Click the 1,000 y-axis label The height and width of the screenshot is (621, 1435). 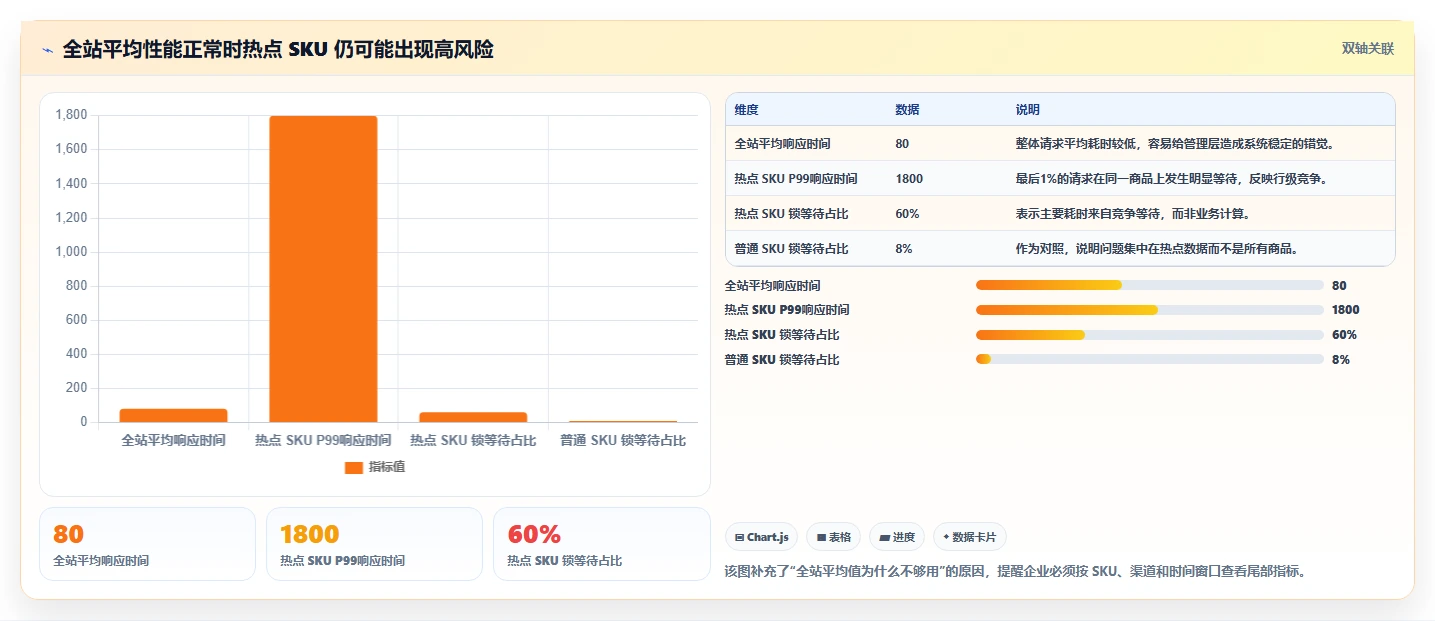point(72,252)
